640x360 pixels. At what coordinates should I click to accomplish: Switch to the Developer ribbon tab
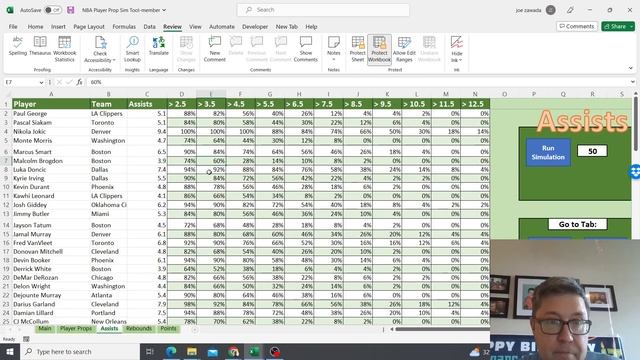(x=255, y=27)
